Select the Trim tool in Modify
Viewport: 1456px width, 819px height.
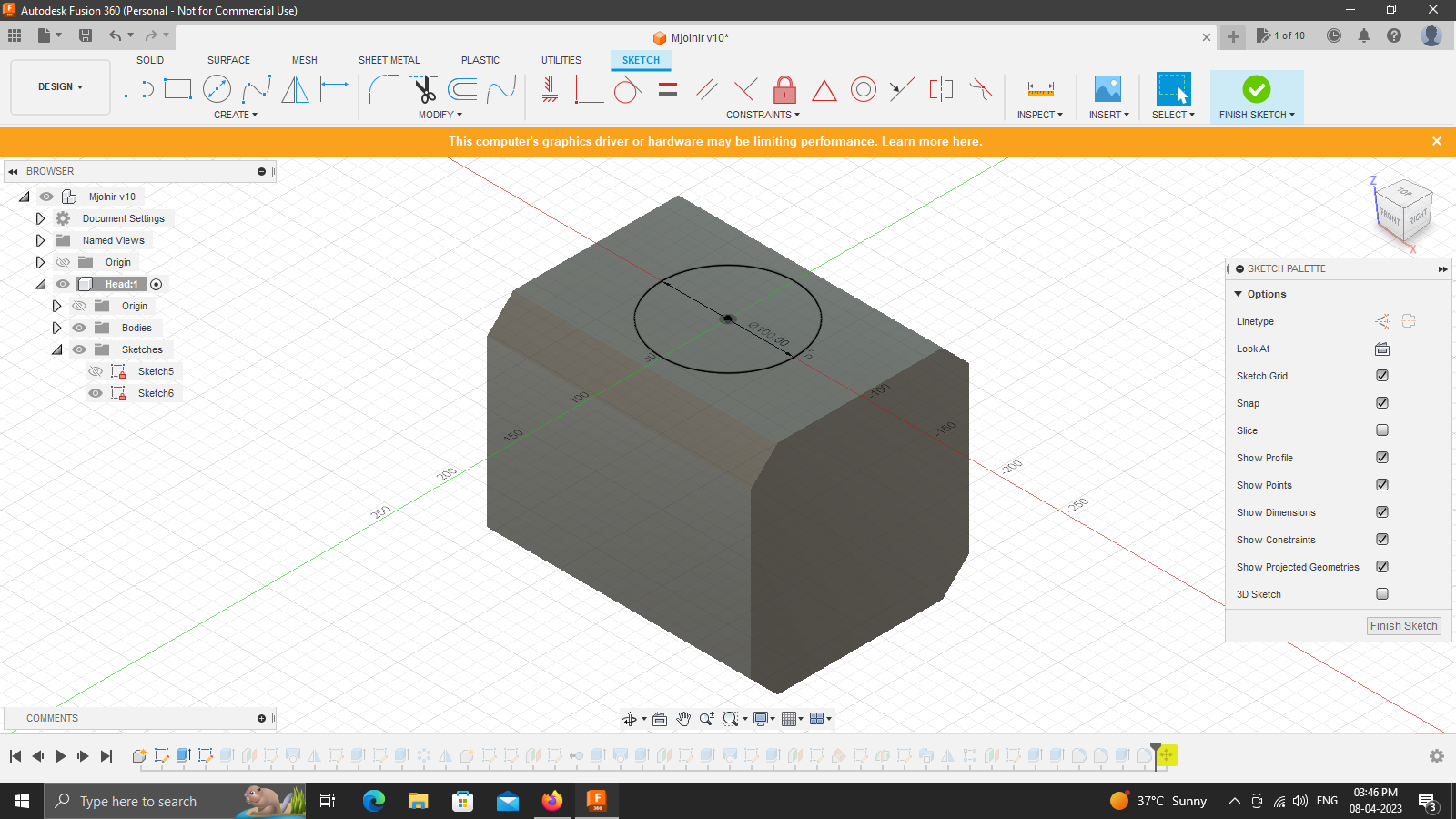(424, 88)
